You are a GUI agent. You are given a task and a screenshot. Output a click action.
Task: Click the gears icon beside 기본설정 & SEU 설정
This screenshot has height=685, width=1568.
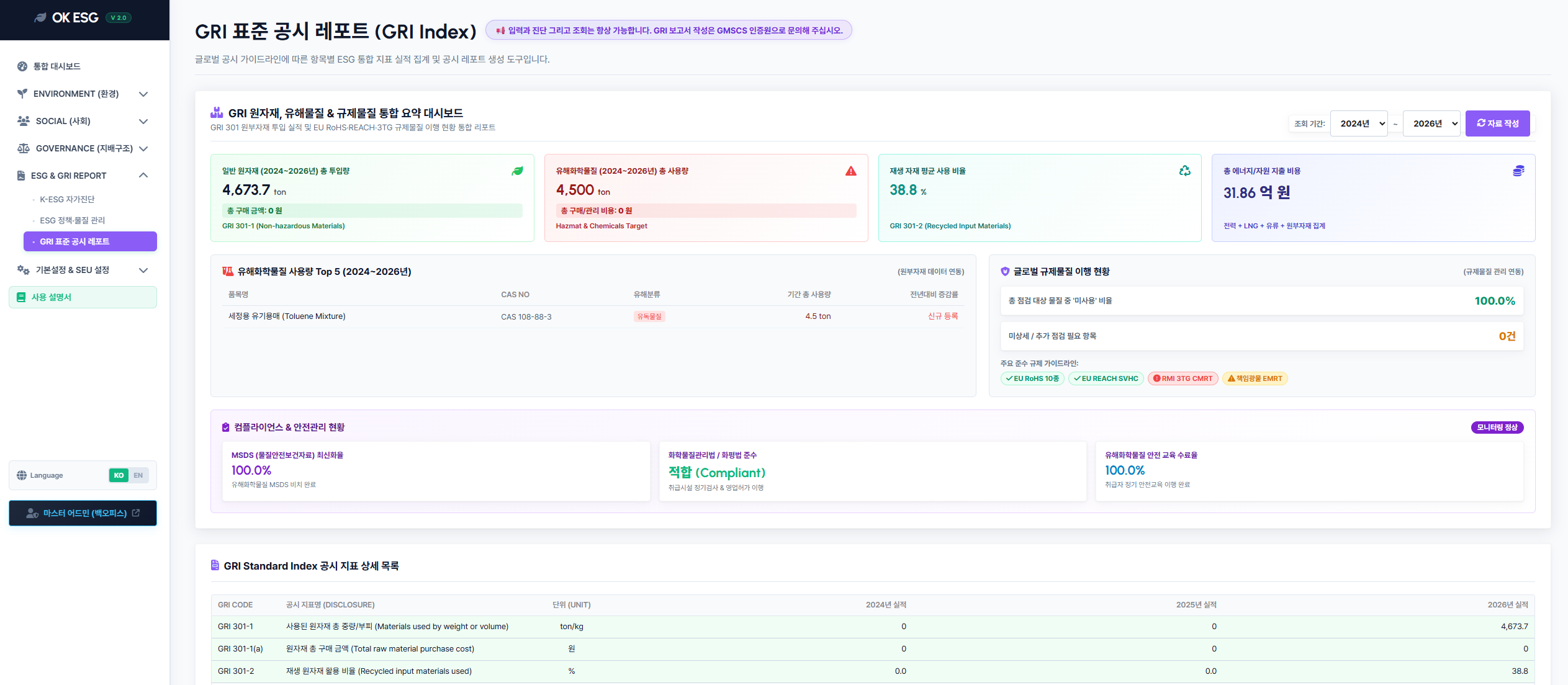24,270
